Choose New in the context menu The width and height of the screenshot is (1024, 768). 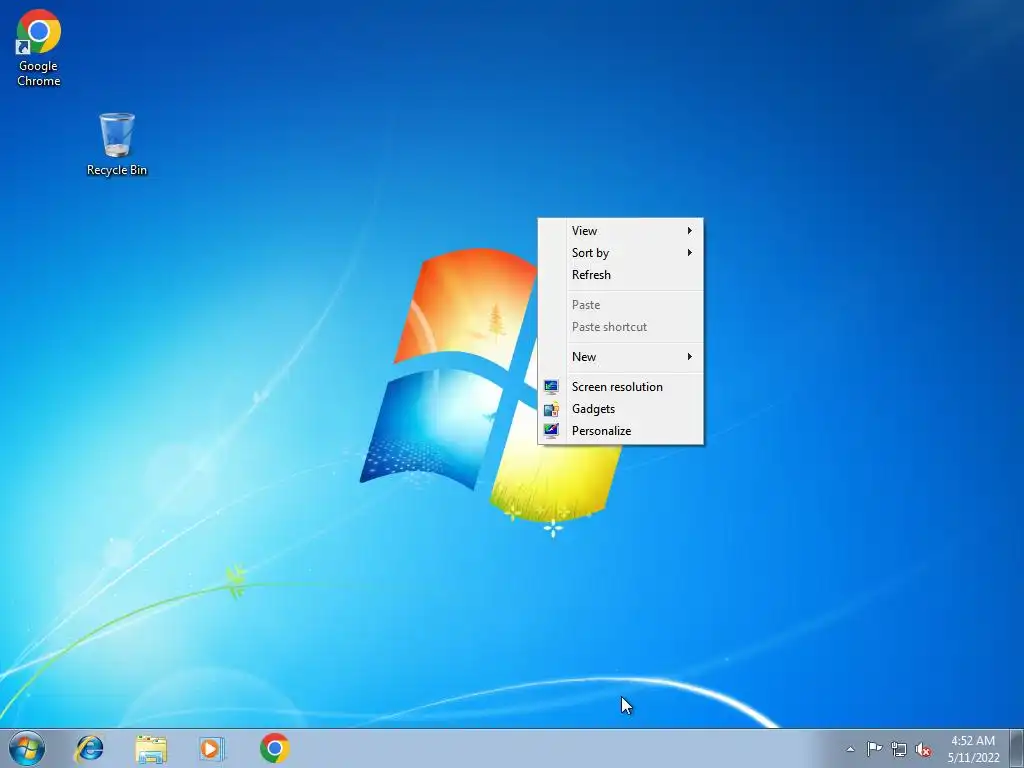[x=620, y=357]
